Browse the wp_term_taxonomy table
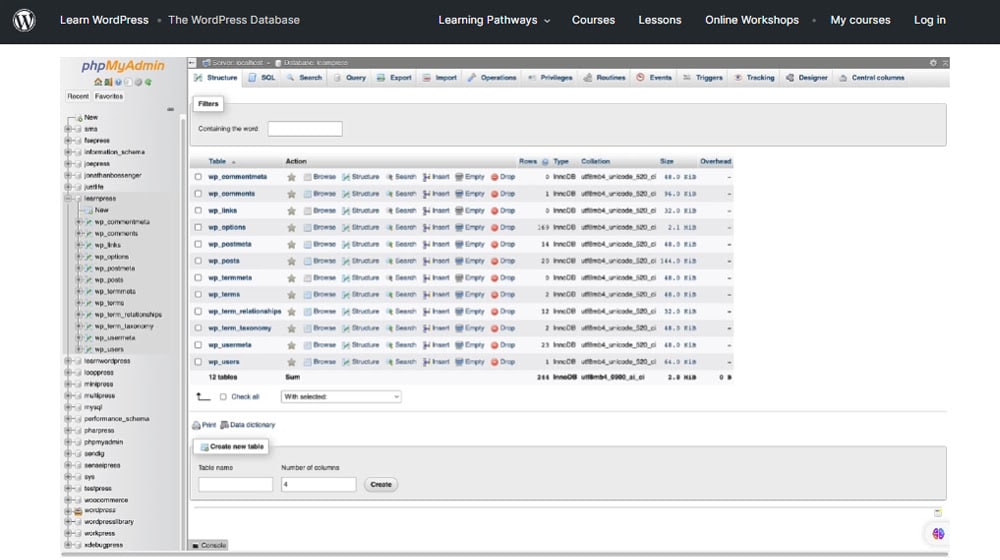Screen dimensions: 1000x560 tap(320, 328)
